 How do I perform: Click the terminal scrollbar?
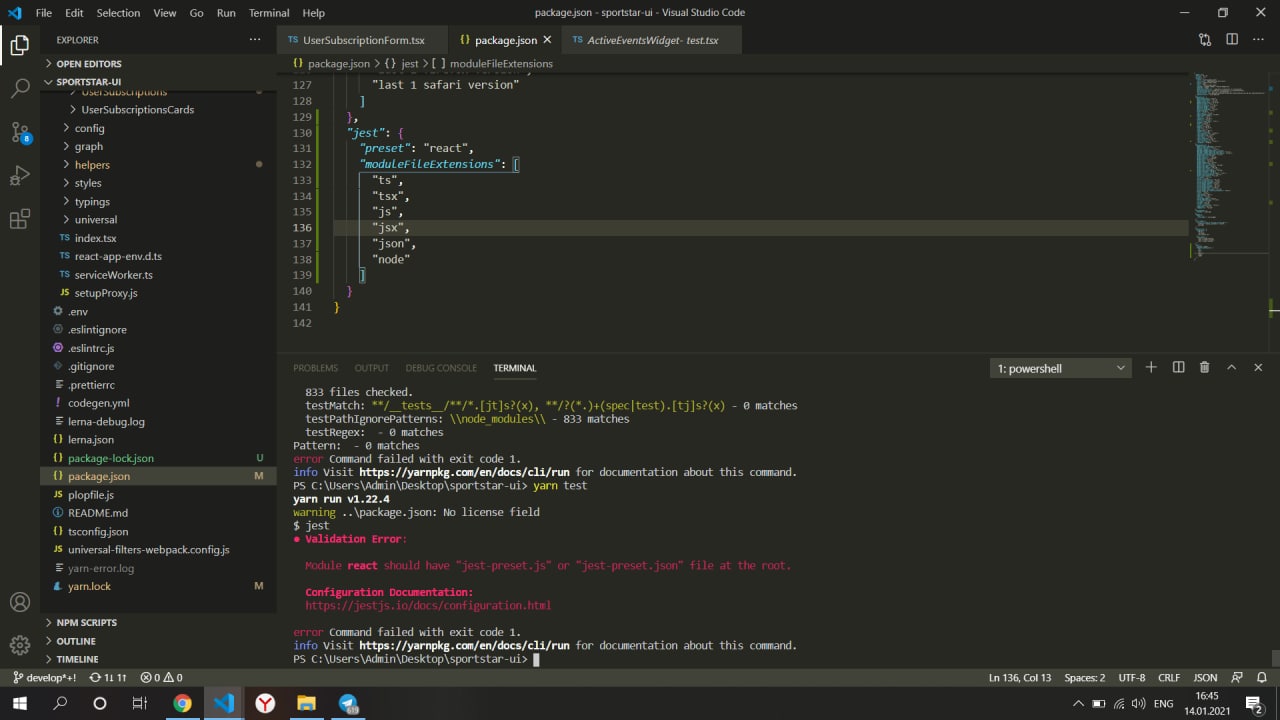(x=1274, y=657)
